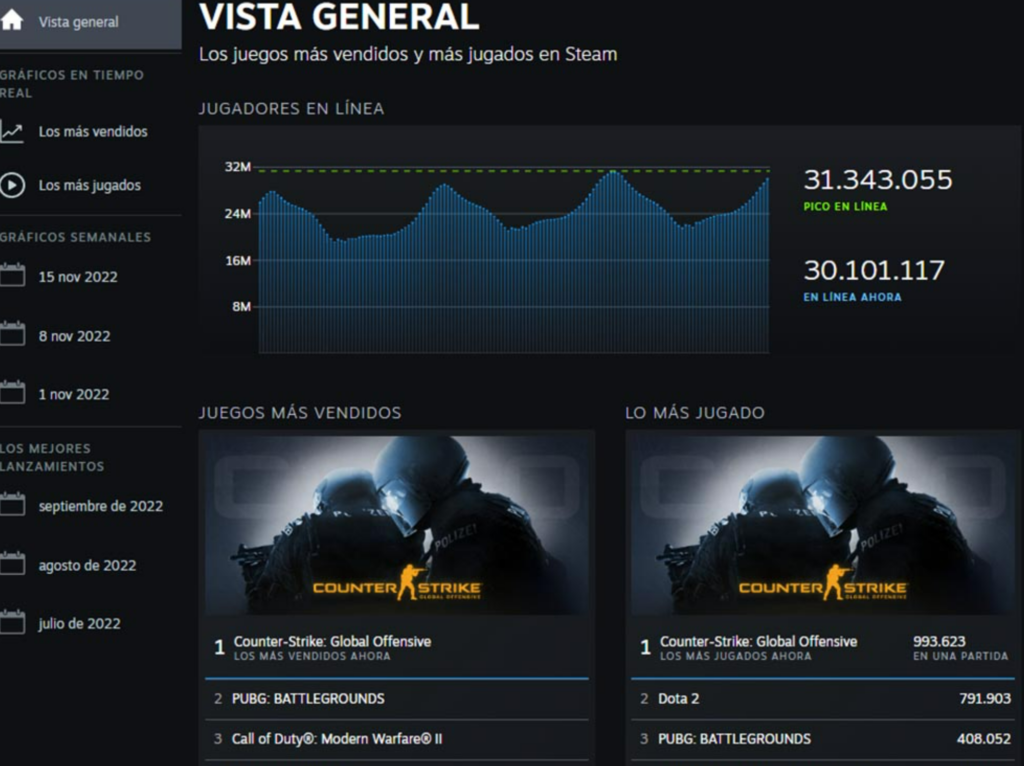Click Counter-Strike banner under Juegos más vendidos
The height and width of the screenshot is (766, 1024).
397,524
